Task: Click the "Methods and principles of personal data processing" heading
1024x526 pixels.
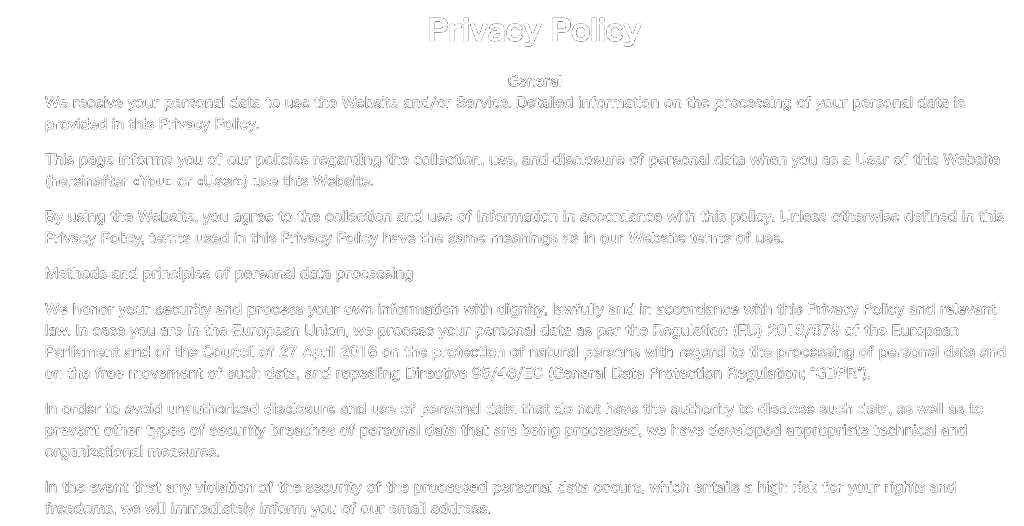Action: [x=229, y=274]
